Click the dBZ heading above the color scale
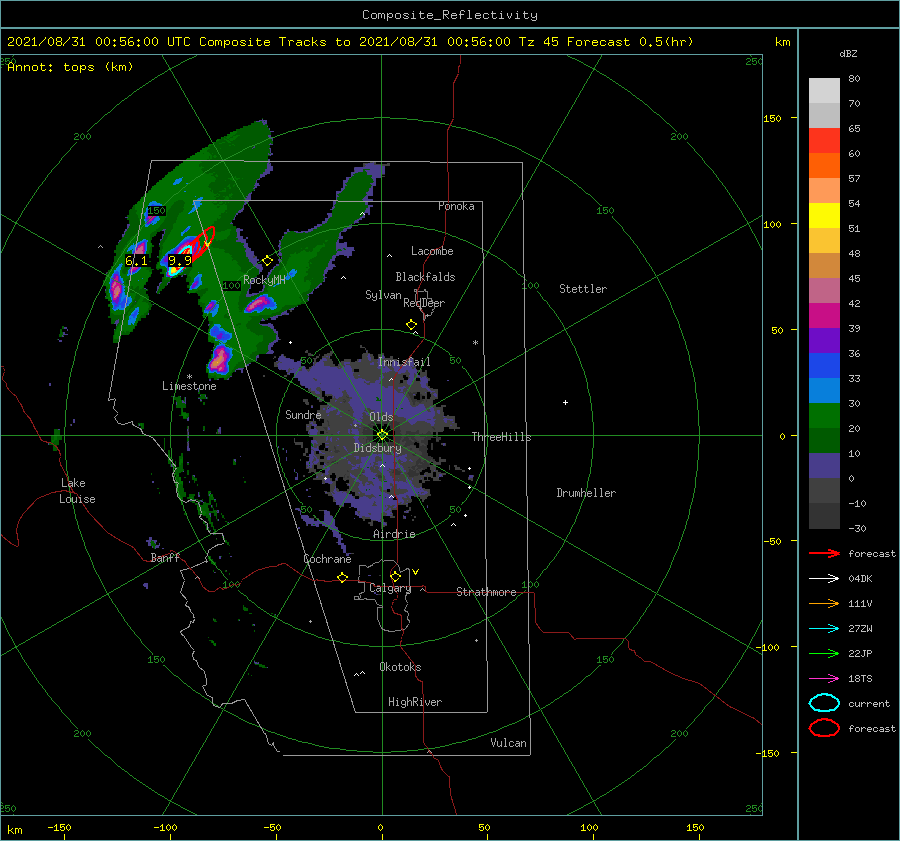The width and height of the screenshot is (900, 841). (848, 53)
